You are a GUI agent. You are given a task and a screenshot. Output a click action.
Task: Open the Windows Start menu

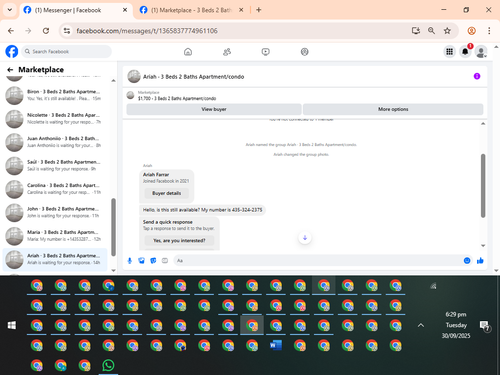pos(12,325)
